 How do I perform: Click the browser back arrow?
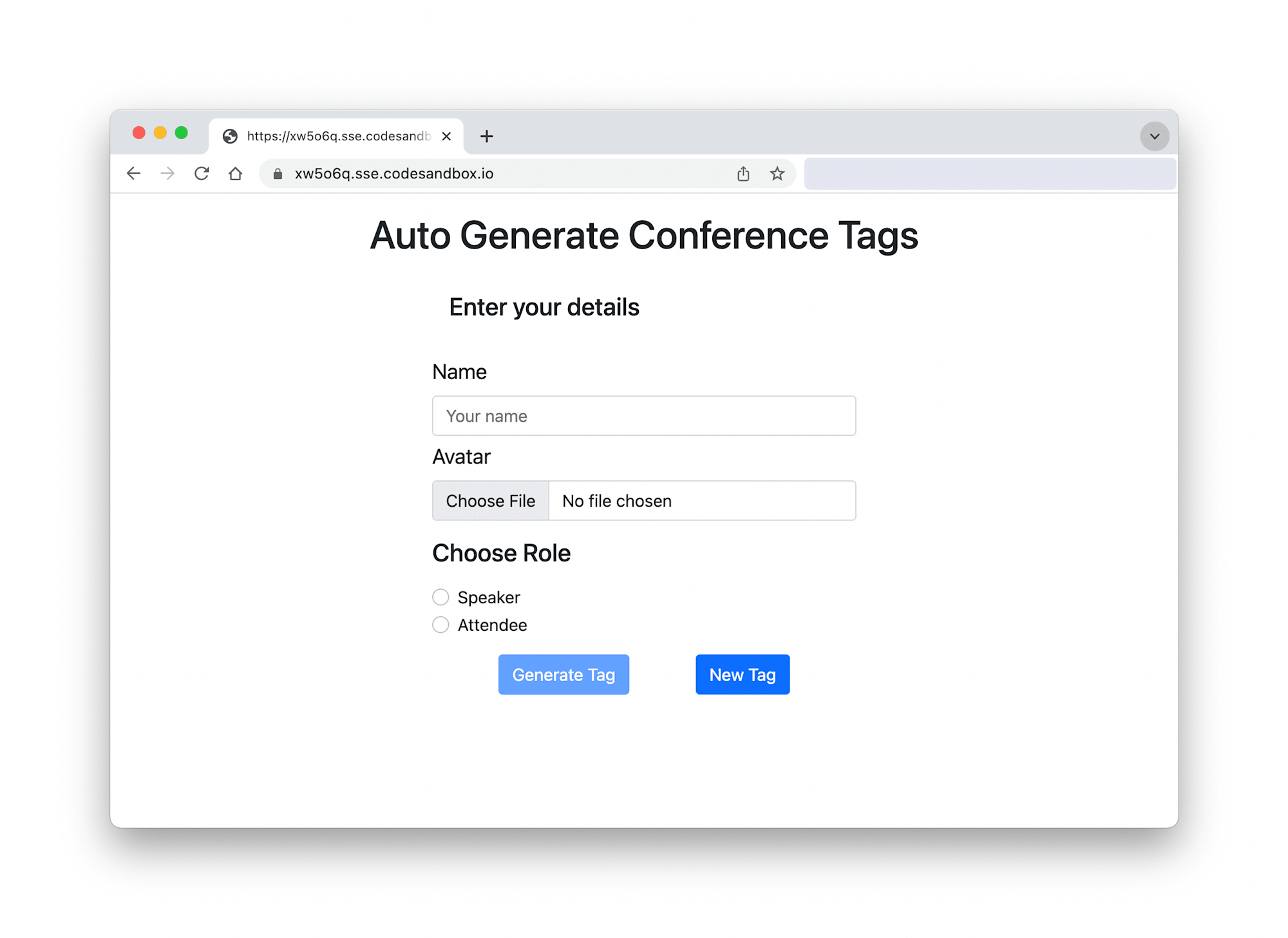(x=133, y=173)
